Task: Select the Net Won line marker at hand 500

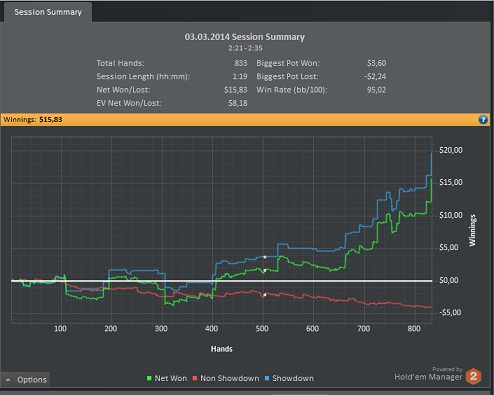Action: [x=265, y=270]
